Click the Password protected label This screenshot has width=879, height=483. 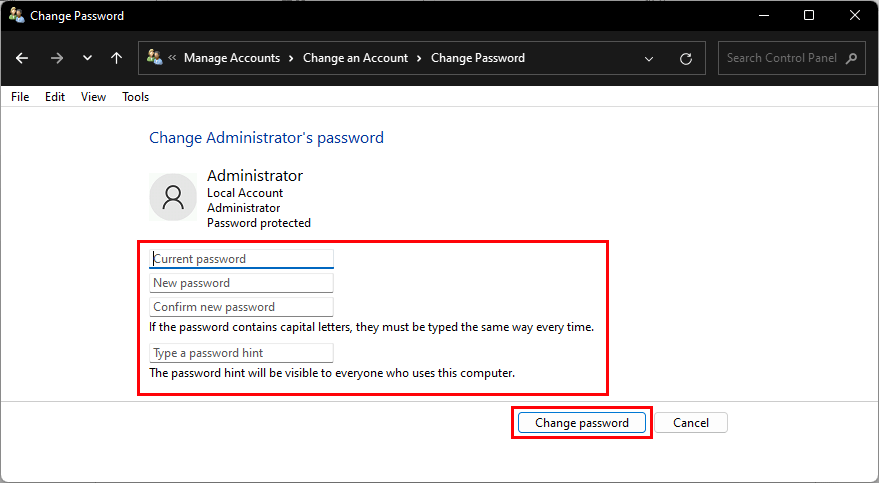[x=259, y=223]
